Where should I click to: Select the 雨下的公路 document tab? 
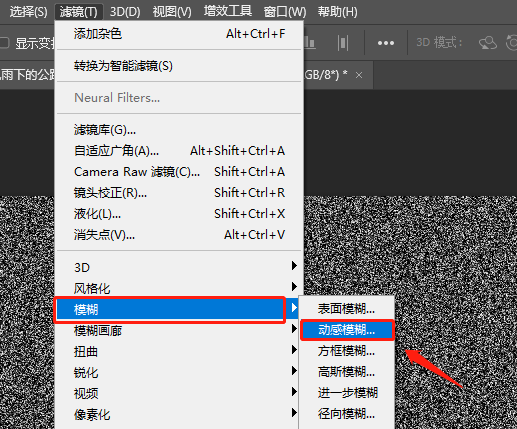[x=27, y=75]
